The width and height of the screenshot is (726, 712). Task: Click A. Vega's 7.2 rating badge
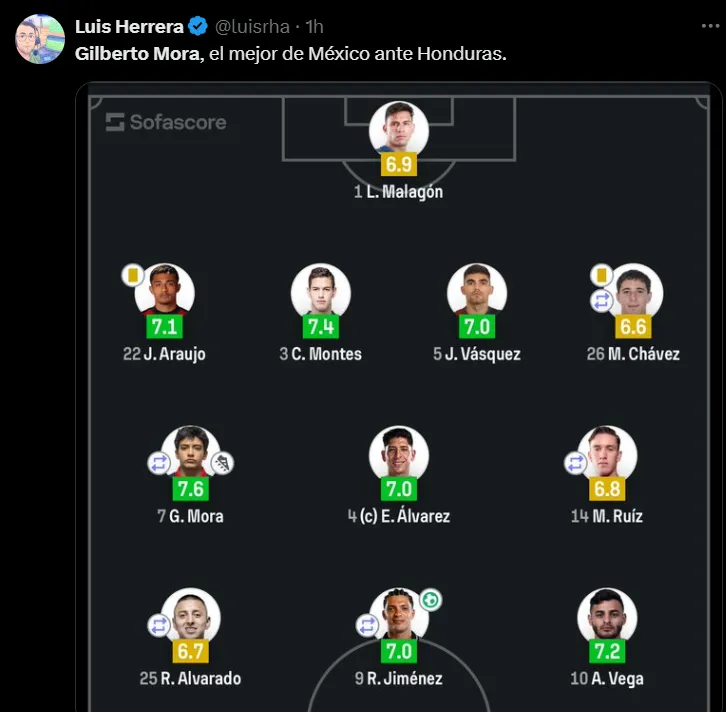click(x=607, y=651)
